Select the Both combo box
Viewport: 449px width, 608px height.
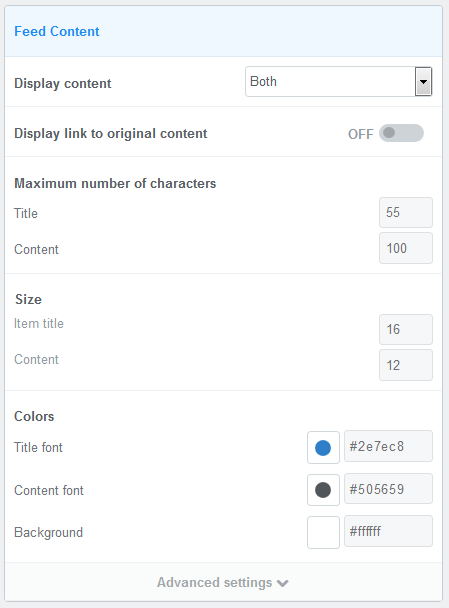338,81
